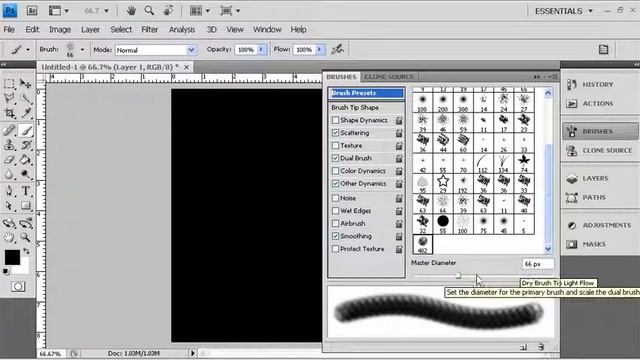This screenshot has width=640, height=360.
Task: Uncheck Other Dynamics option
Action: (x=336, y=184)
